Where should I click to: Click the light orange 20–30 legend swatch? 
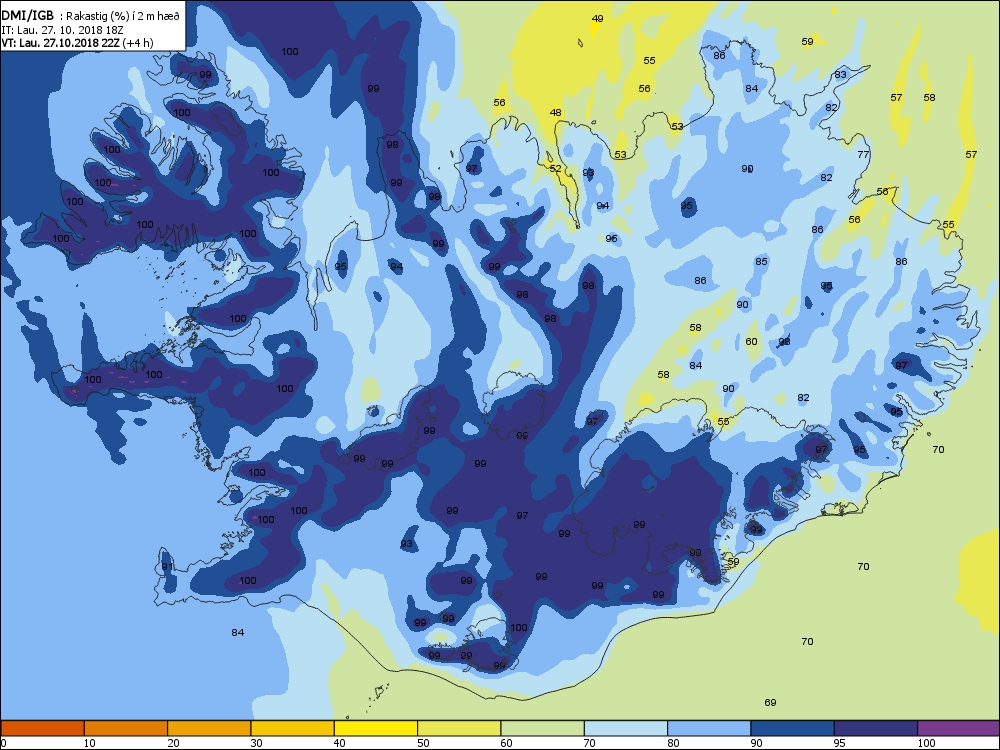point(209,728)
